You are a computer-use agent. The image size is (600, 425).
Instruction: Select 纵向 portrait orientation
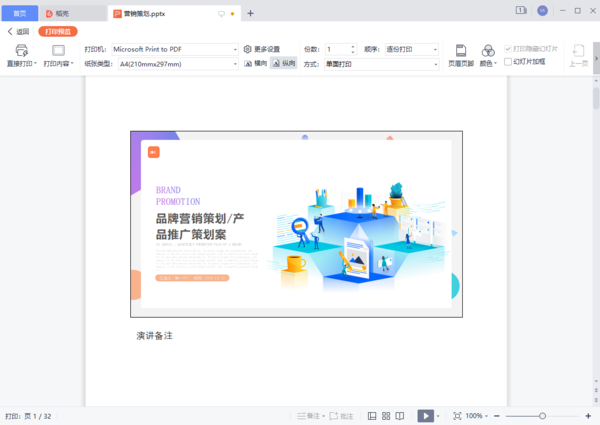[x=283, y=63]
